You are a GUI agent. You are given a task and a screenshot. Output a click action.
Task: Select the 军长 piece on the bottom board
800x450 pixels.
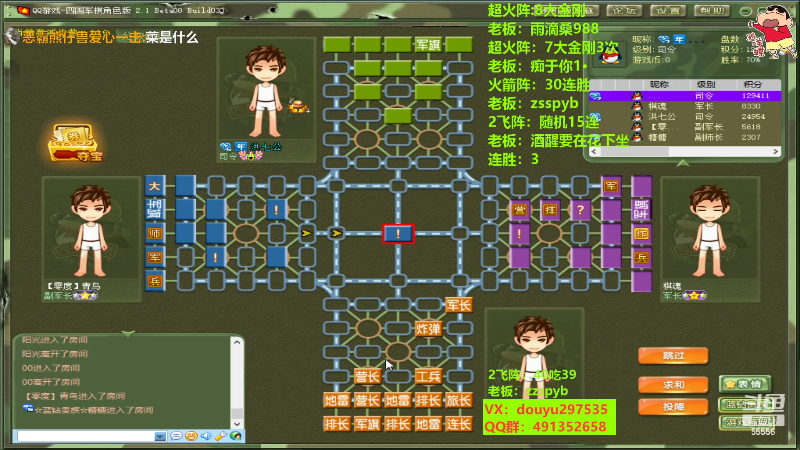[459, 305]
